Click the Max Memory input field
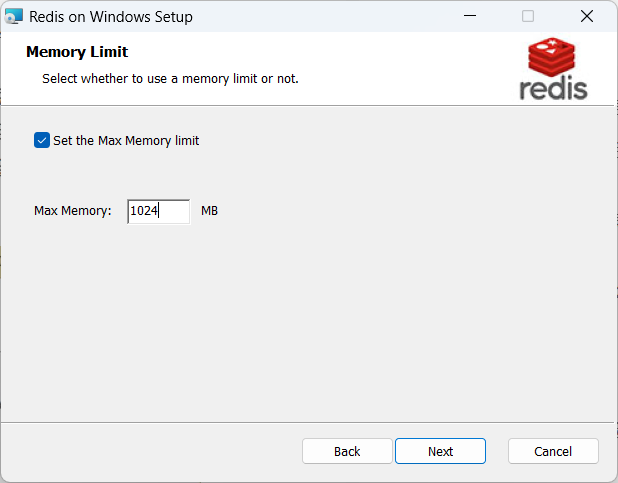This screenshot has width=618, height=483. [159, 211]
